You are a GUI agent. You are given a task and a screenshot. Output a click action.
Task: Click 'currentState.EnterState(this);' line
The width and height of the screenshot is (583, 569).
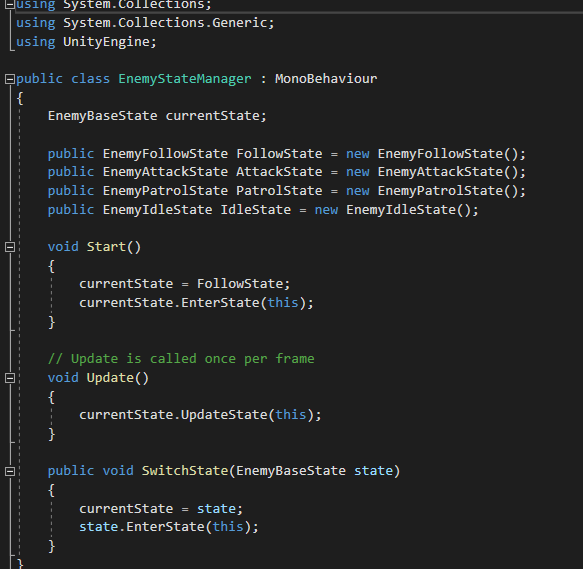pyautogui.click(x=196, y=303)
